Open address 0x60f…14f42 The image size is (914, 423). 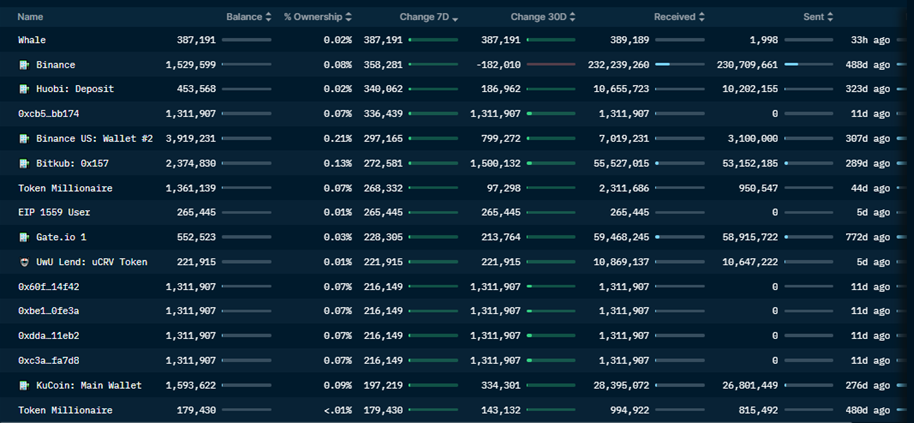(48, 287)
